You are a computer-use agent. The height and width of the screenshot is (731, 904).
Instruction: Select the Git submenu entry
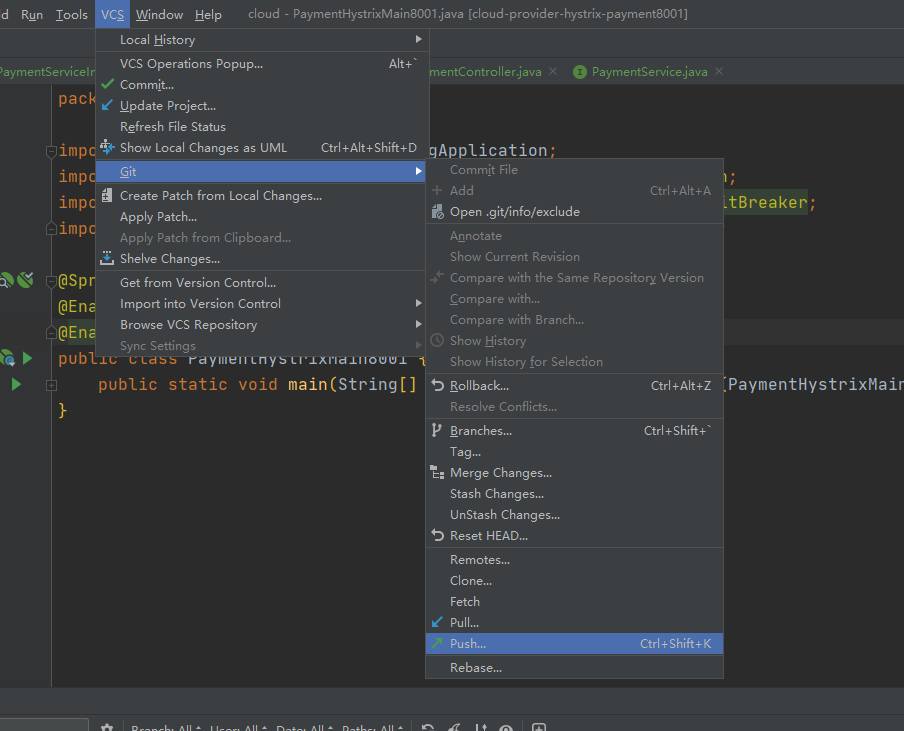coord(262,171)
